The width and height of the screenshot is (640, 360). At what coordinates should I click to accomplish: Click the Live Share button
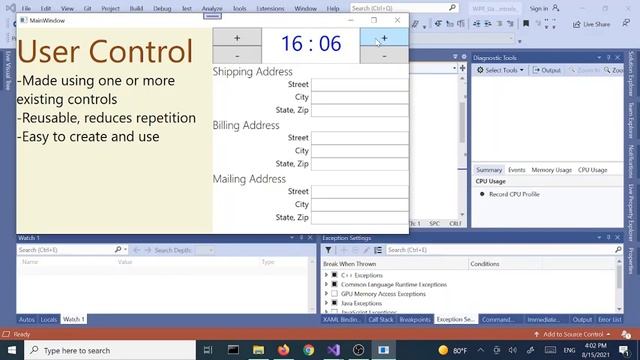point(591,24)
